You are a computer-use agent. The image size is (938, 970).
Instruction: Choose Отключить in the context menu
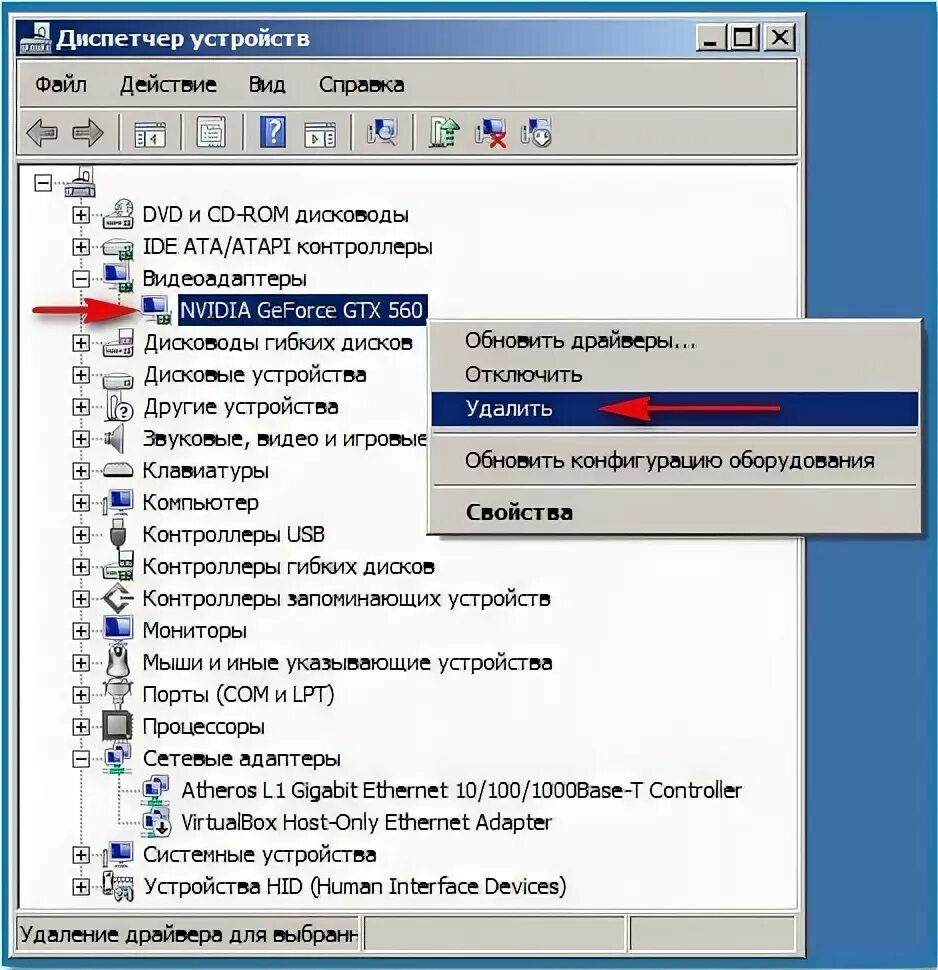point(674,374)
